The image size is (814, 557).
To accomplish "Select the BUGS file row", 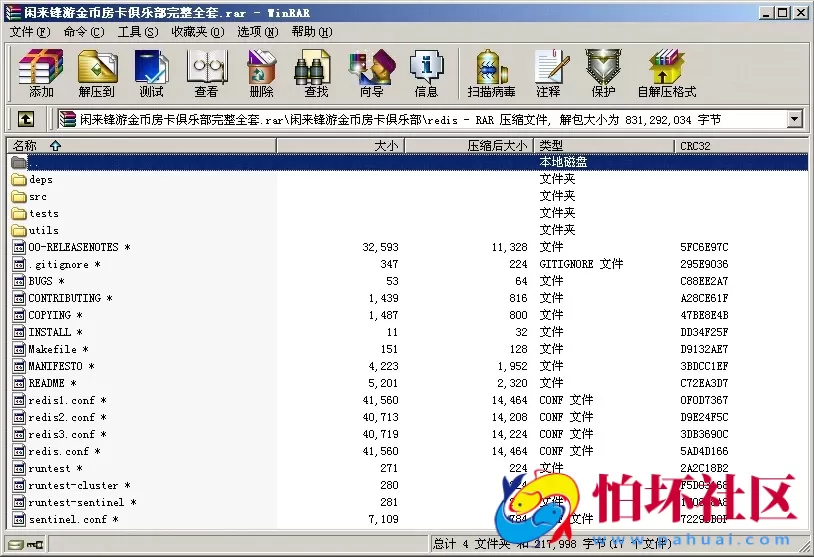I will pos(408,281).
